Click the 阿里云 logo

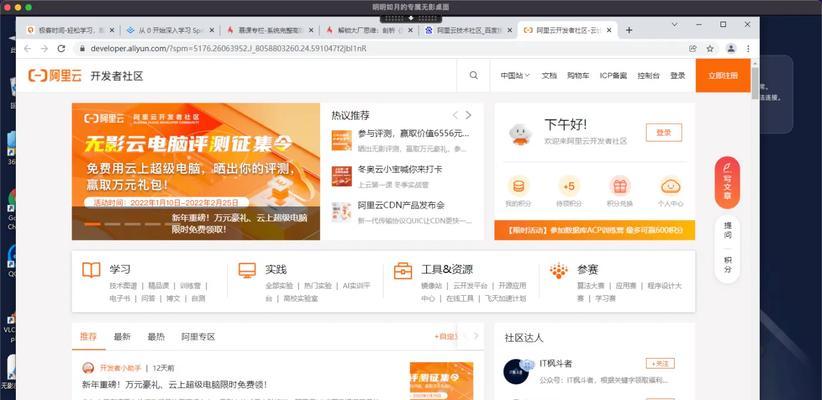[55, 75]
